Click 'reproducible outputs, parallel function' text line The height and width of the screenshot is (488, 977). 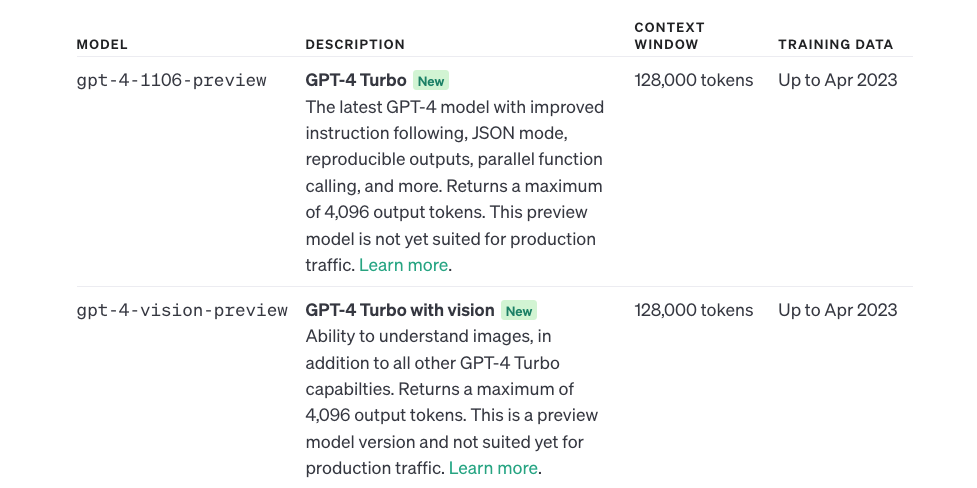(454, 160)
